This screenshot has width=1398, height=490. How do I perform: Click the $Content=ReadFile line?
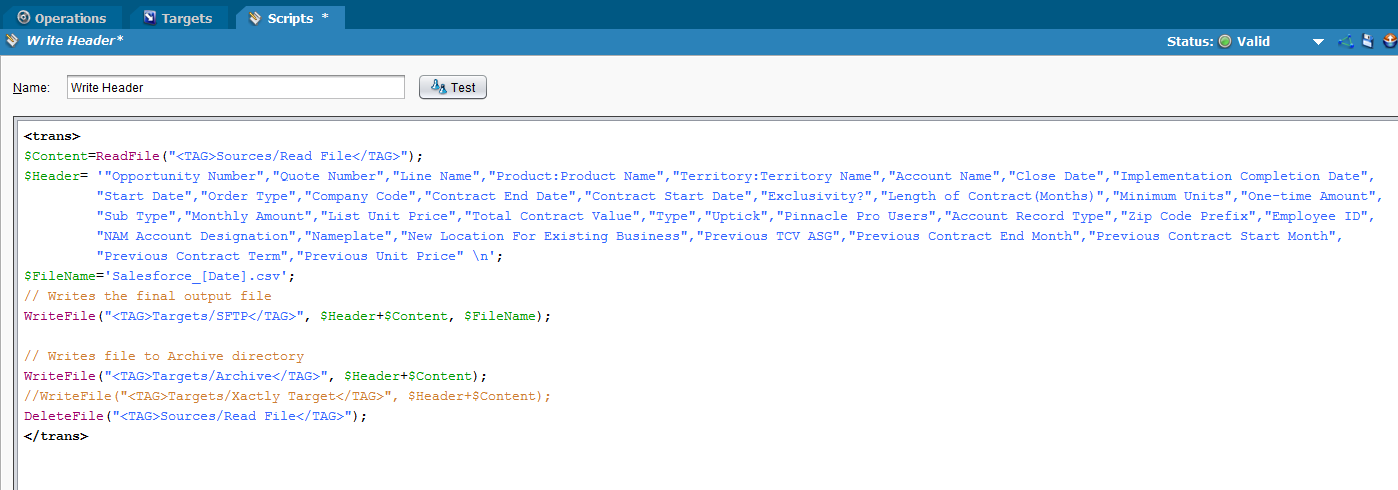[224, 156]
